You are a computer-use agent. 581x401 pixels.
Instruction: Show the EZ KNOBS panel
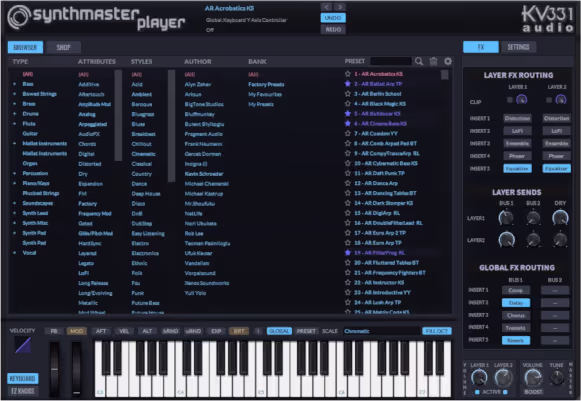pos(23,391)
